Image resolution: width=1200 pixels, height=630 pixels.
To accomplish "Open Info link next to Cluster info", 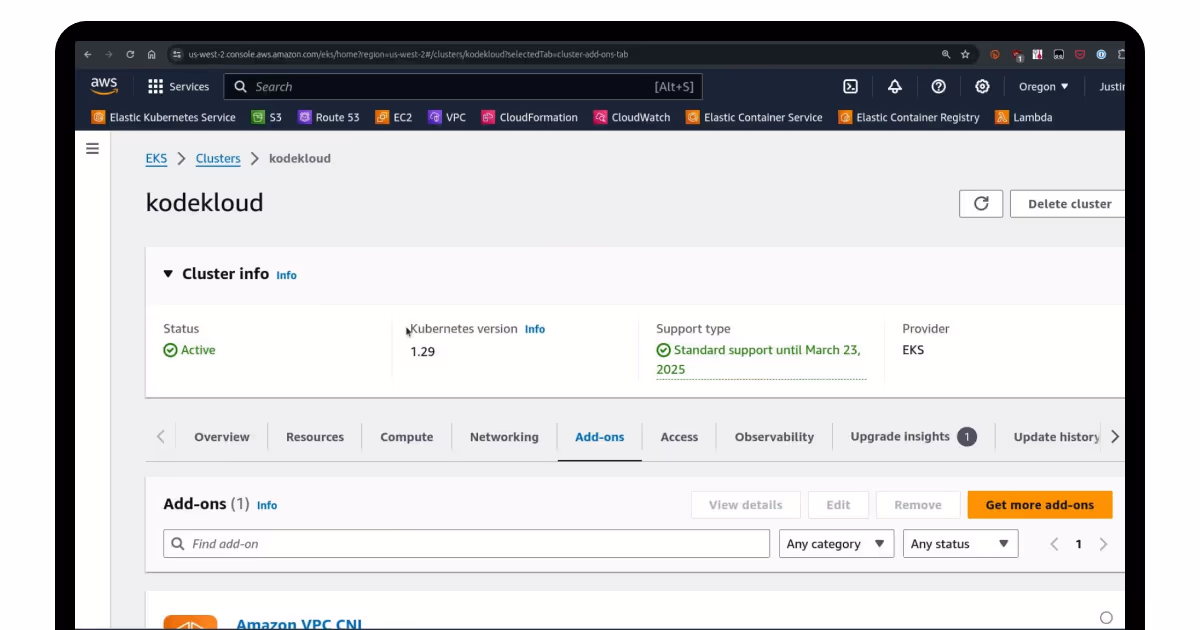I will click(286, 275).
